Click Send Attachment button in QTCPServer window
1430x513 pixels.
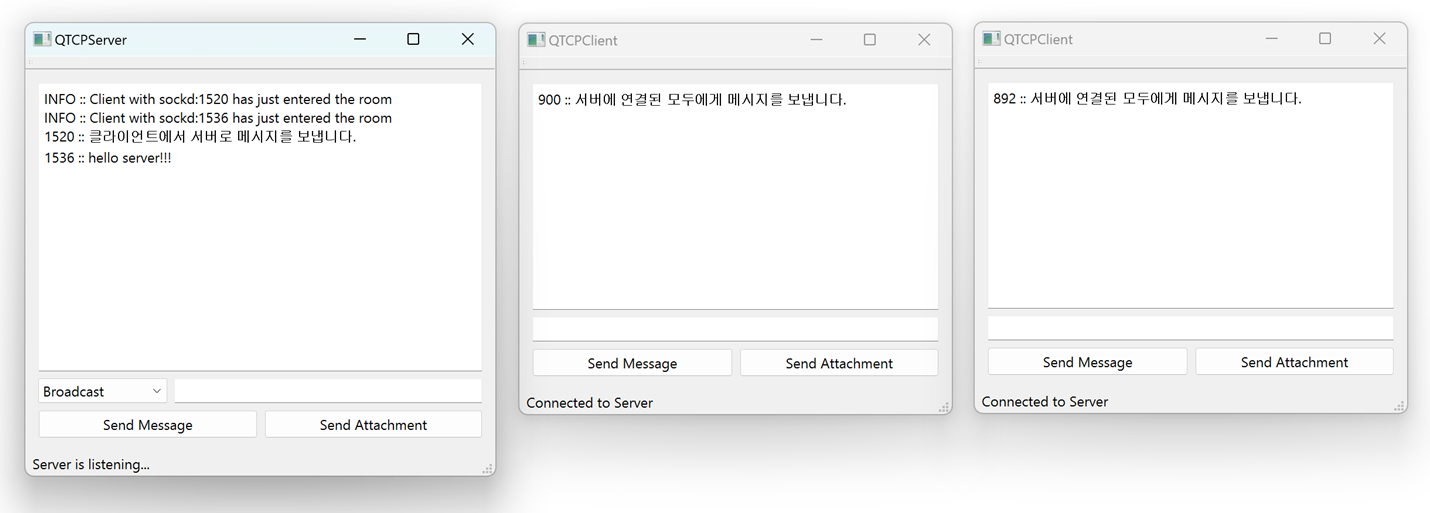pos(373,425)
